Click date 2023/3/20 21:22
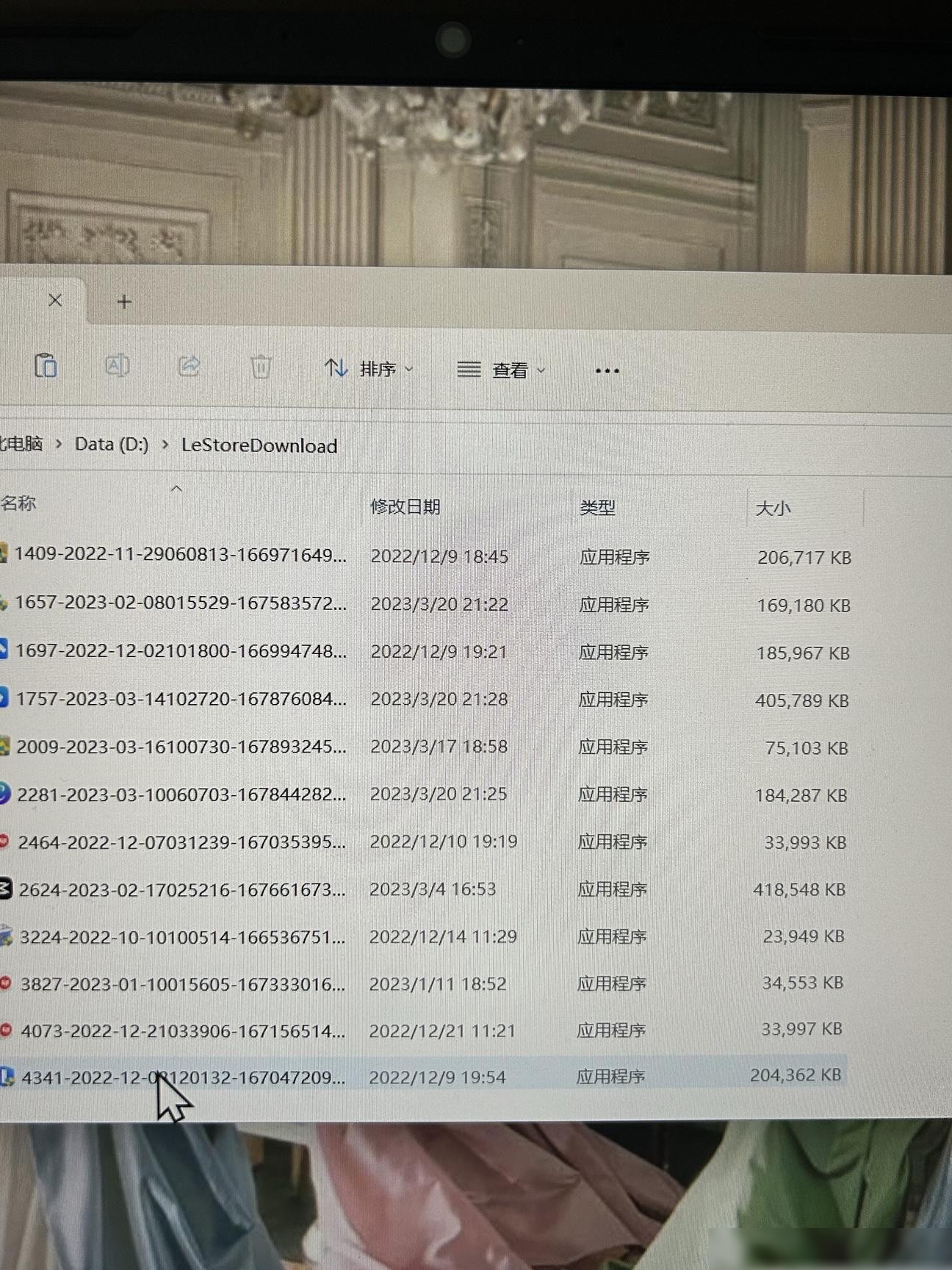952x1270 pixels. 439,604
